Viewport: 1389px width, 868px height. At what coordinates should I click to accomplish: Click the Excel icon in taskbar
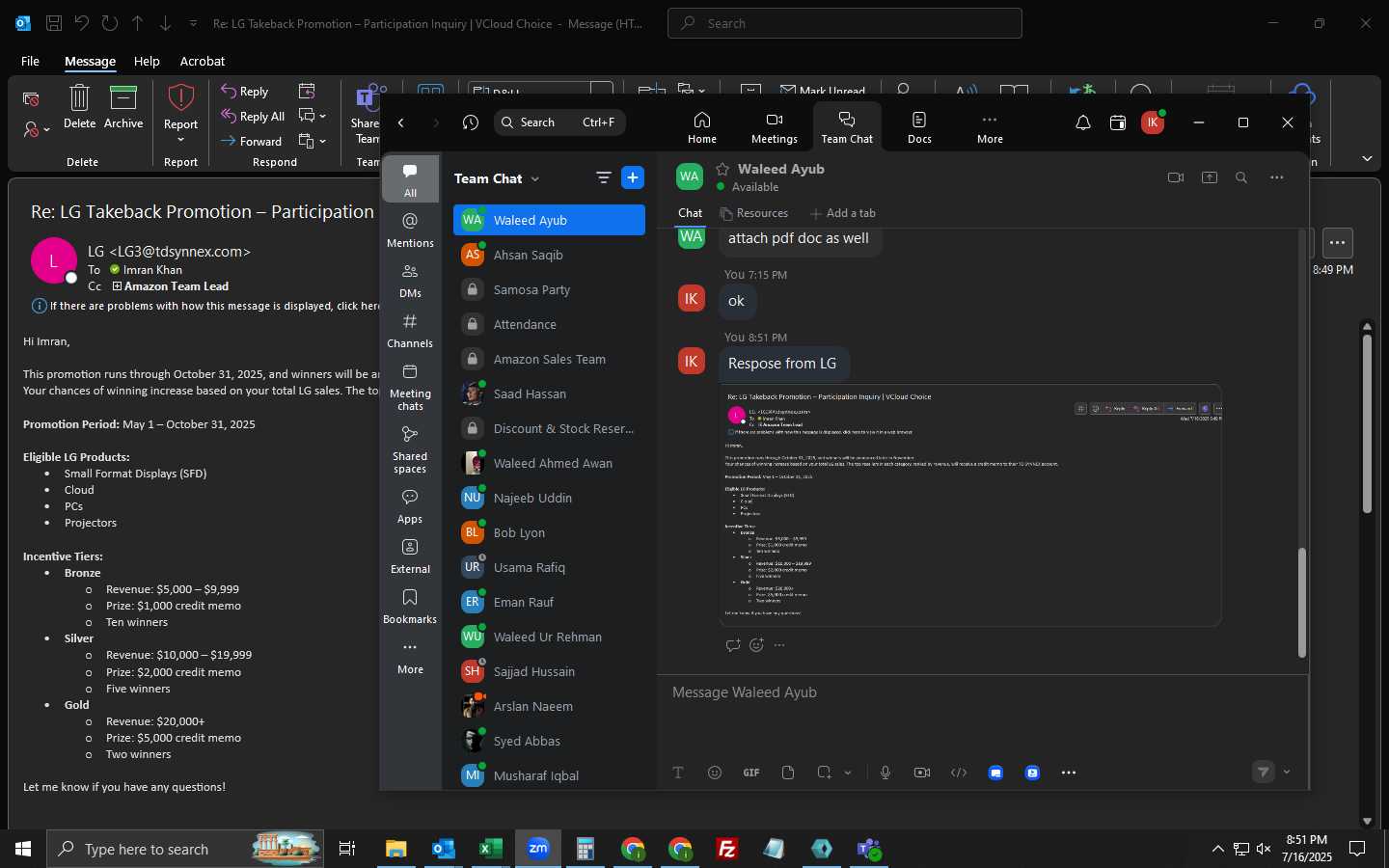tap(491, 849)
